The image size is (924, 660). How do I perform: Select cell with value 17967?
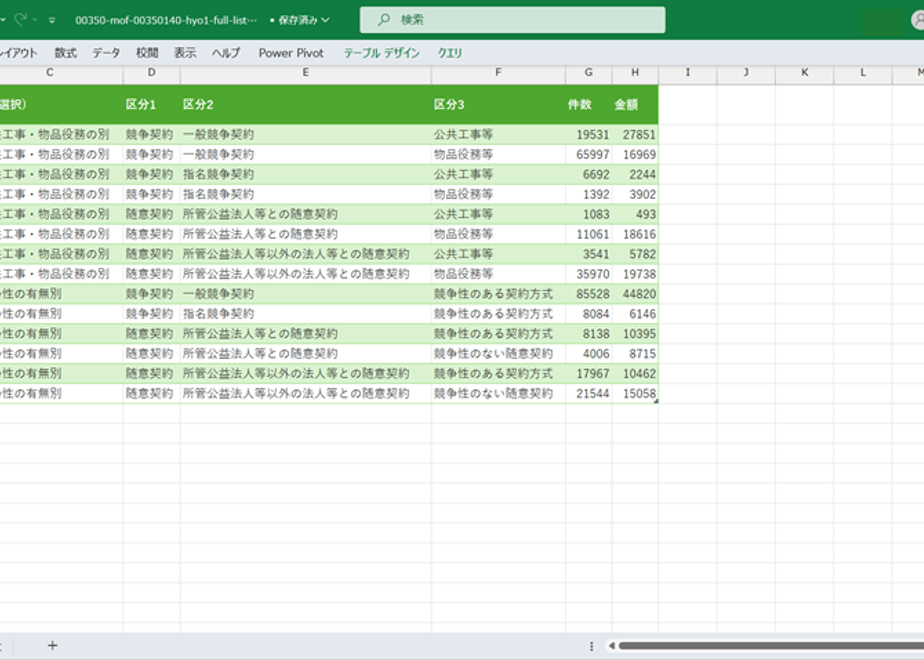(x=588, y=374)
